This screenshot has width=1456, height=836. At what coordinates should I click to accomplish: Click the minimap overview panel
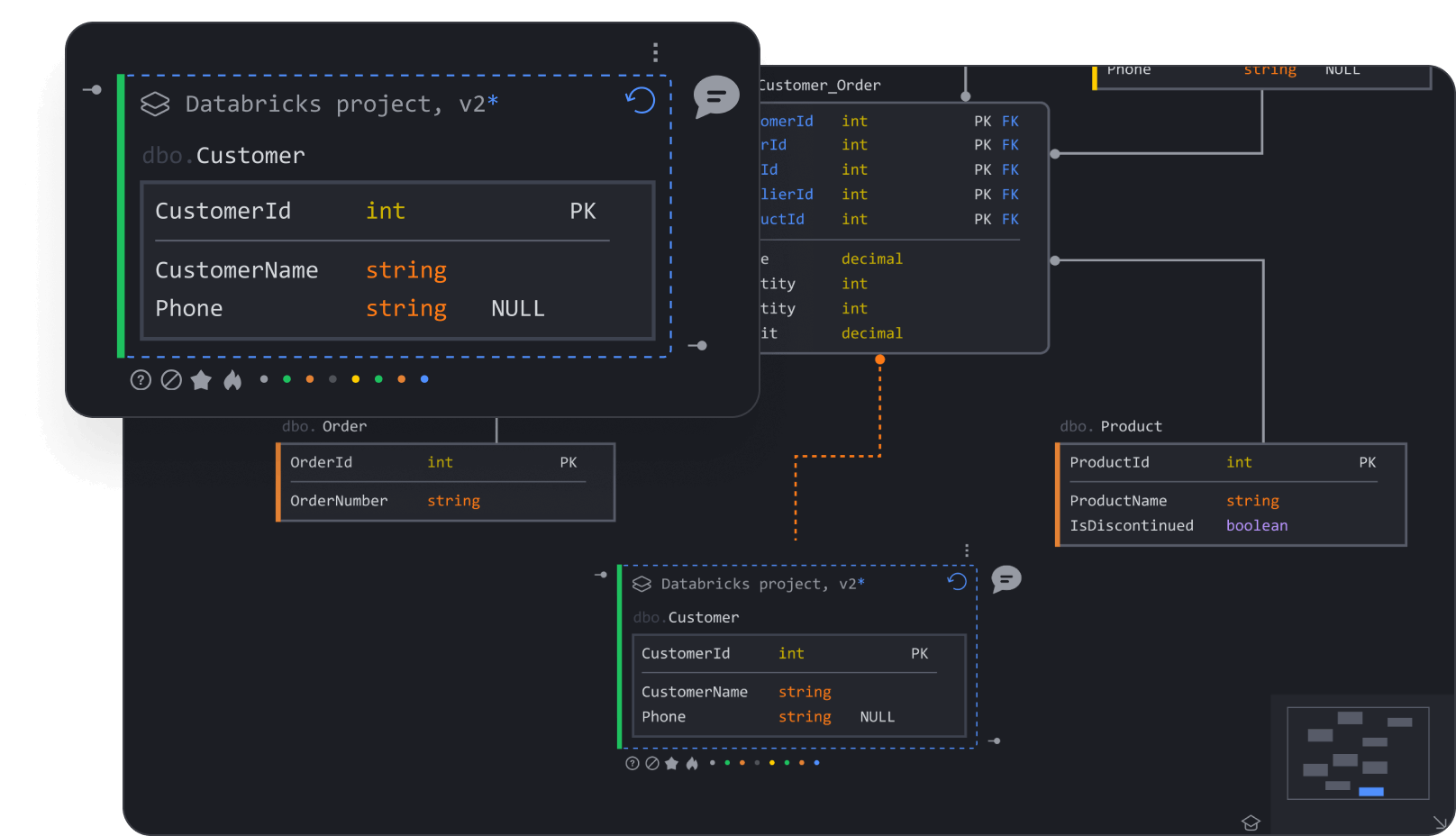[x=1358, y=753]
